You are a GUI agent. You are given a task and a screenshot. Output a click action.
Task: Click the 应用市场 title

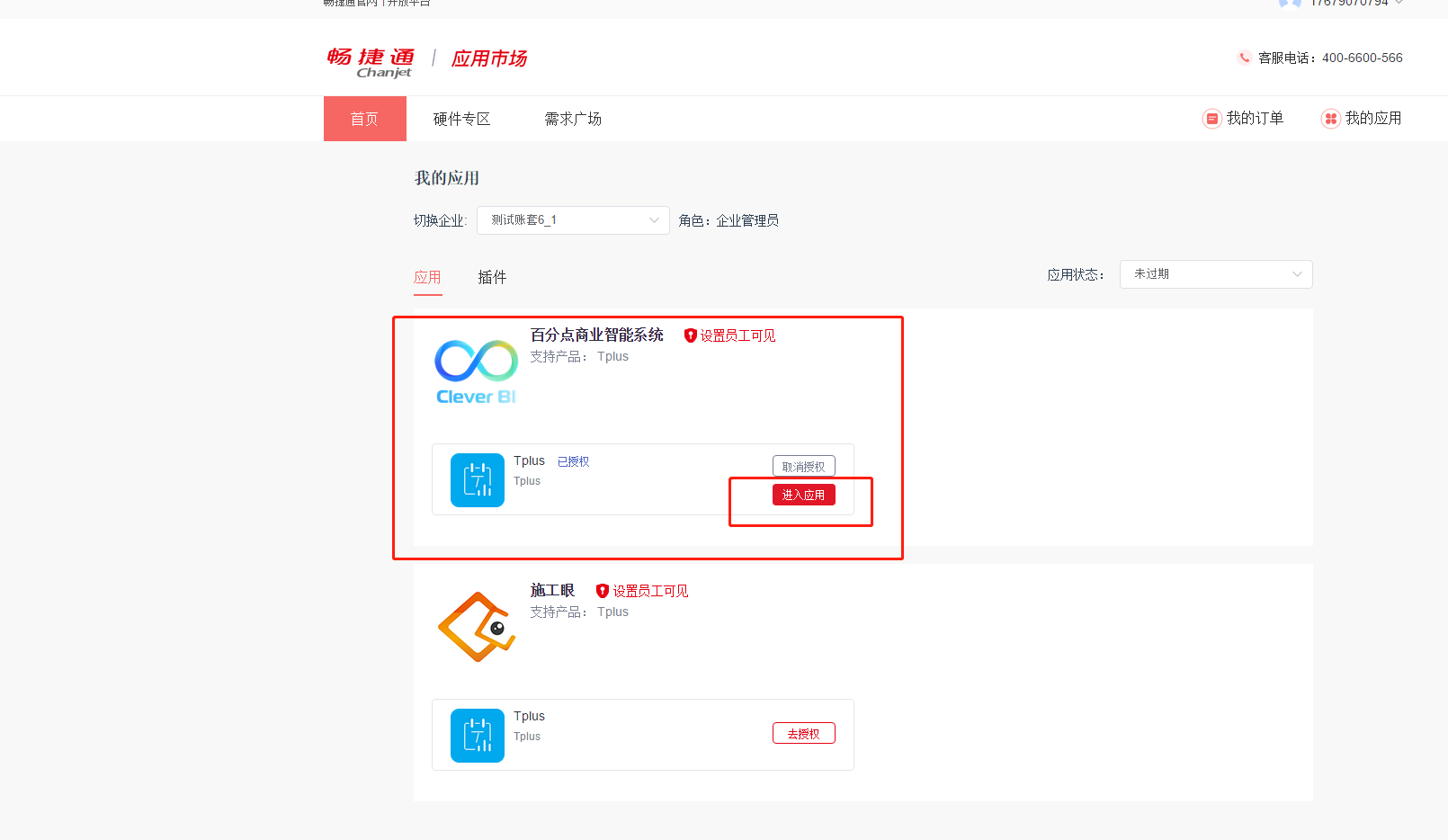click(489, 58)
